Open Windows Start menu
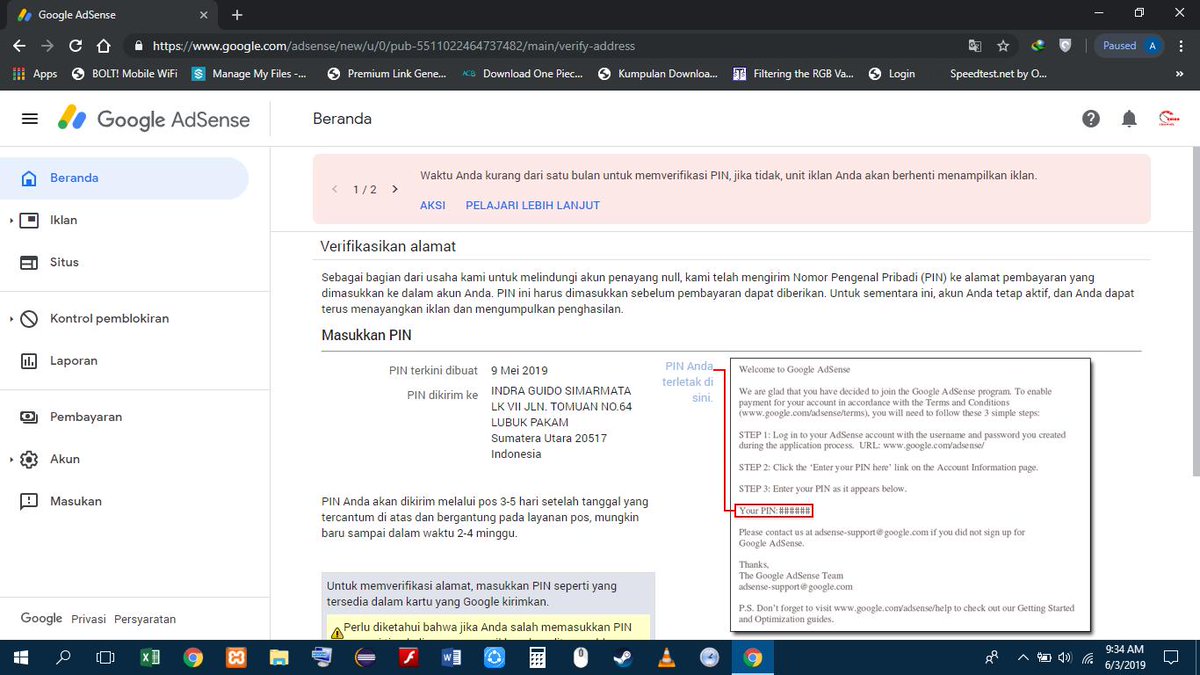 point(21,658)
